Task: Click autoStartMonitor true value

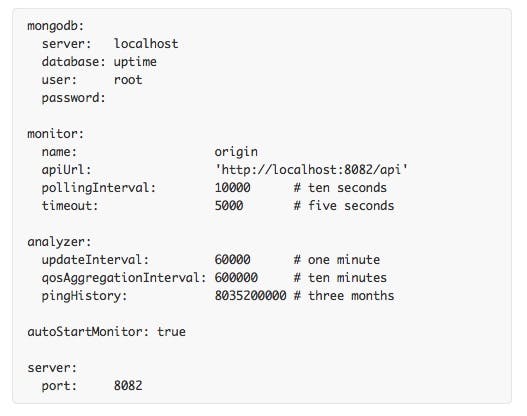Action: [x=171, y=332]
